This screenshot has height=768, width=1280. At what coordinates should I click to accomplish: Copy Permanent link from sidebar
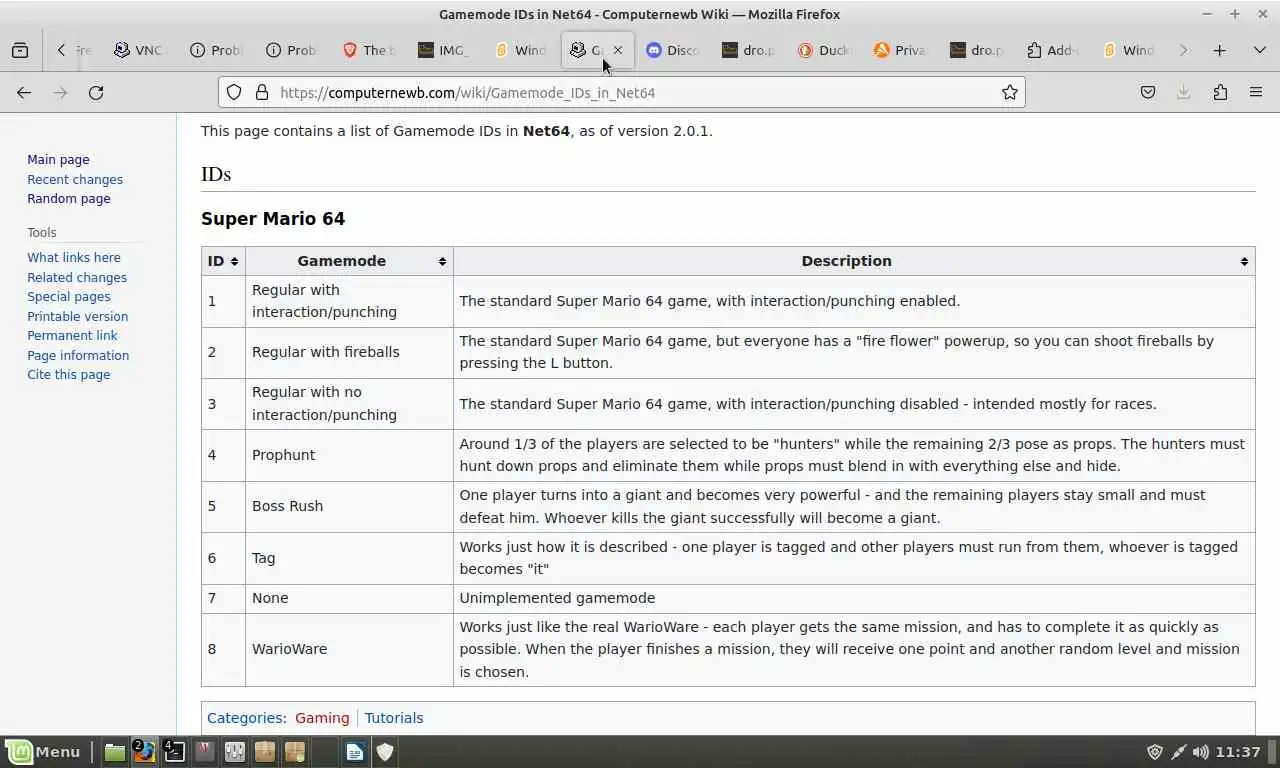click(72, 335)
